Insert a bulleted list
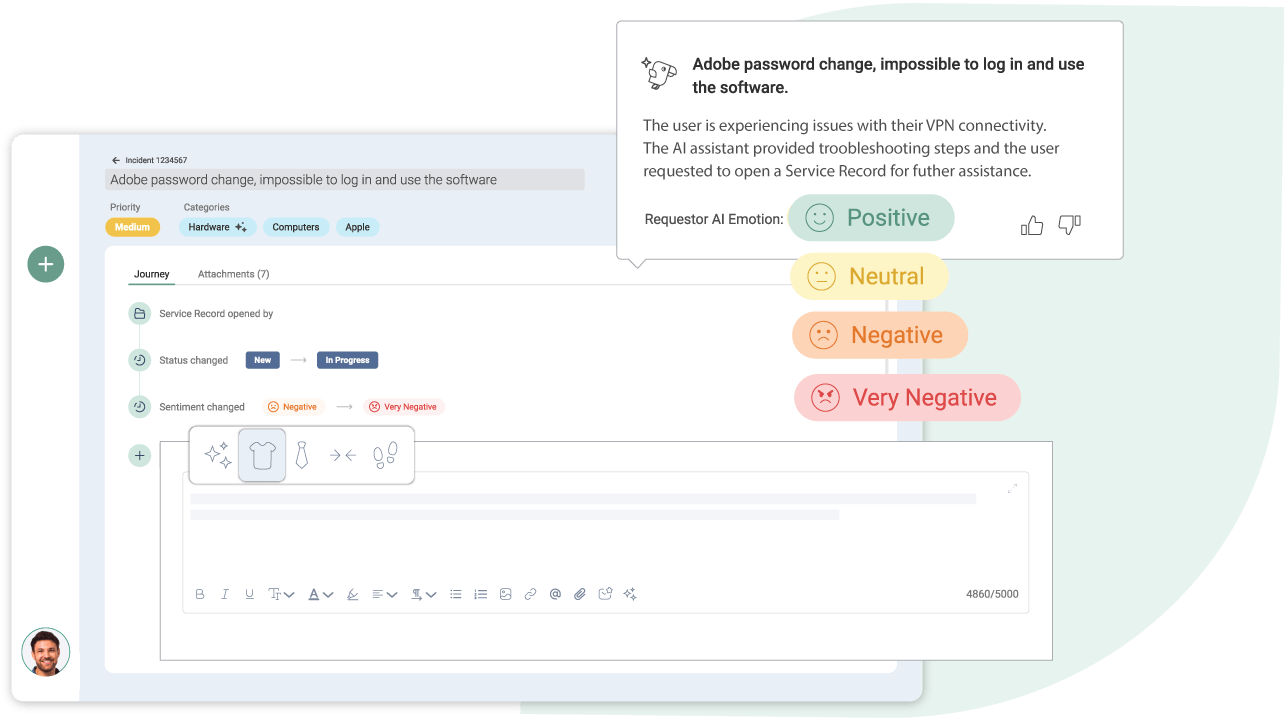1284x720 pixels. [x=456, y=594]
